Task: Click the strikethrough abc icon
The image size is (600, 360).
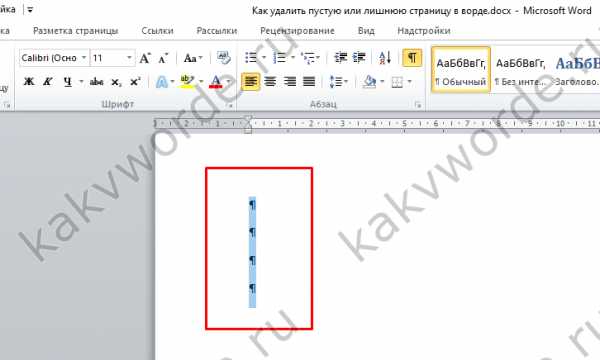Action: (96, 81)
